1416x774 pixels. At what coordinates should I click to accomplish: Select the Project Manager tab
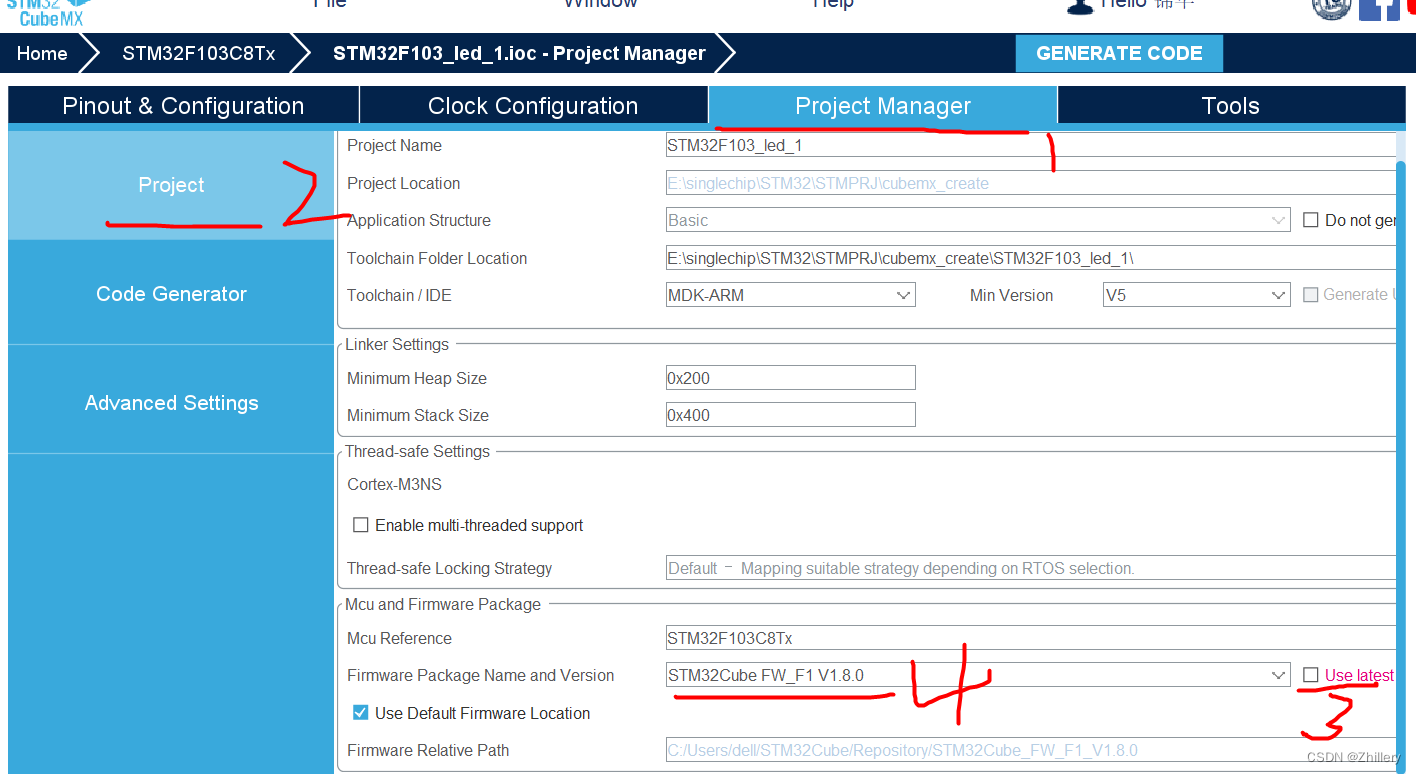[883, 106]
